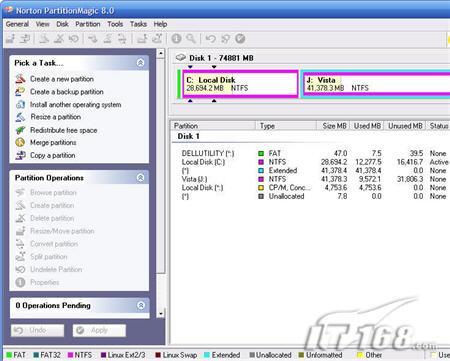
Task: Select the Install another operating system icon
Action: [20, 104]
